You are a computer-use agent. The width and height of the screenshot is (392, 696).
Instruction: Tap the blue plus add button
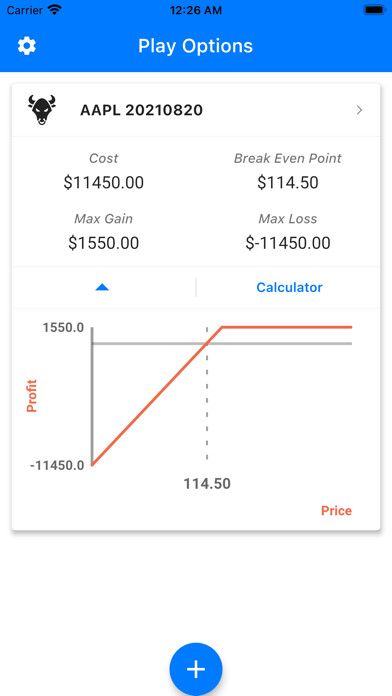coord(196,669)
